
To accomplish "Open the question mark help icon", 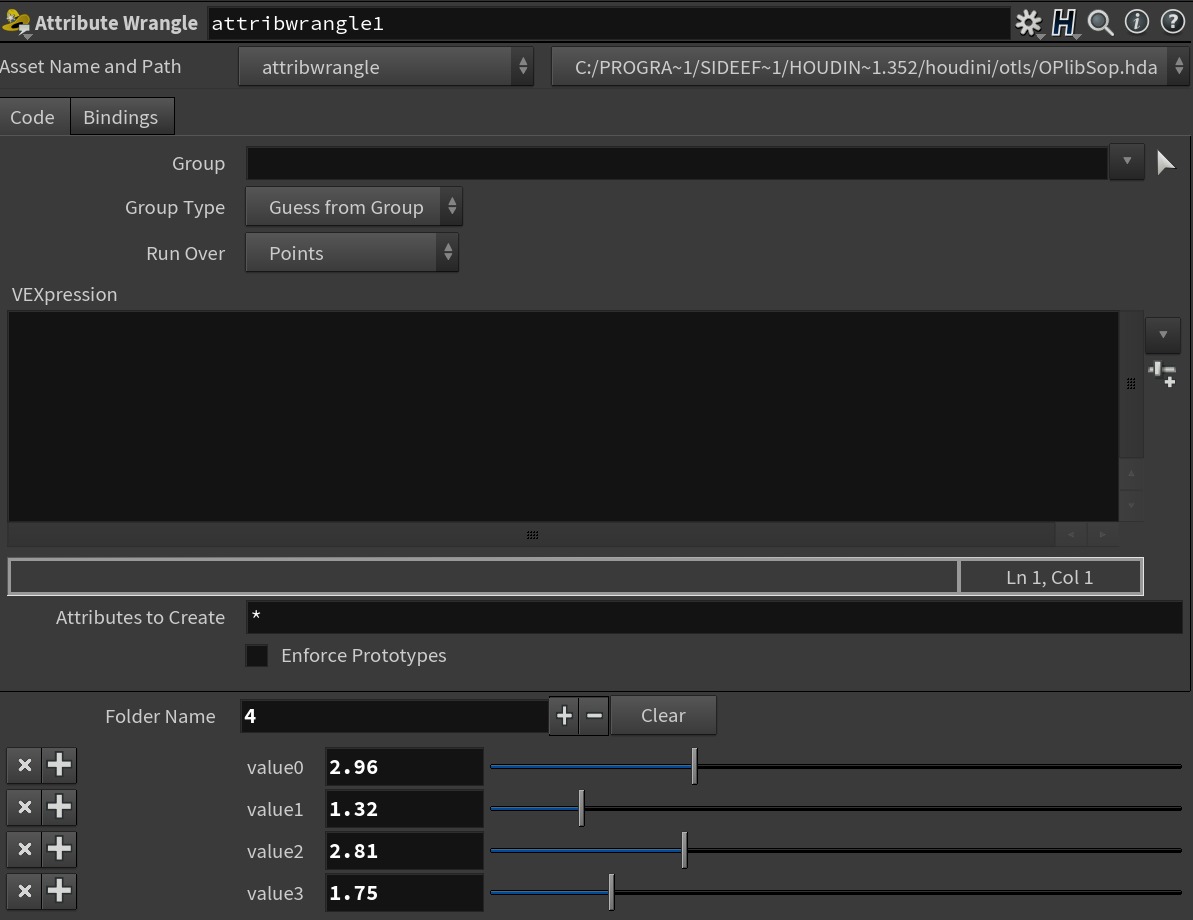I will [x=1172, y=22].
